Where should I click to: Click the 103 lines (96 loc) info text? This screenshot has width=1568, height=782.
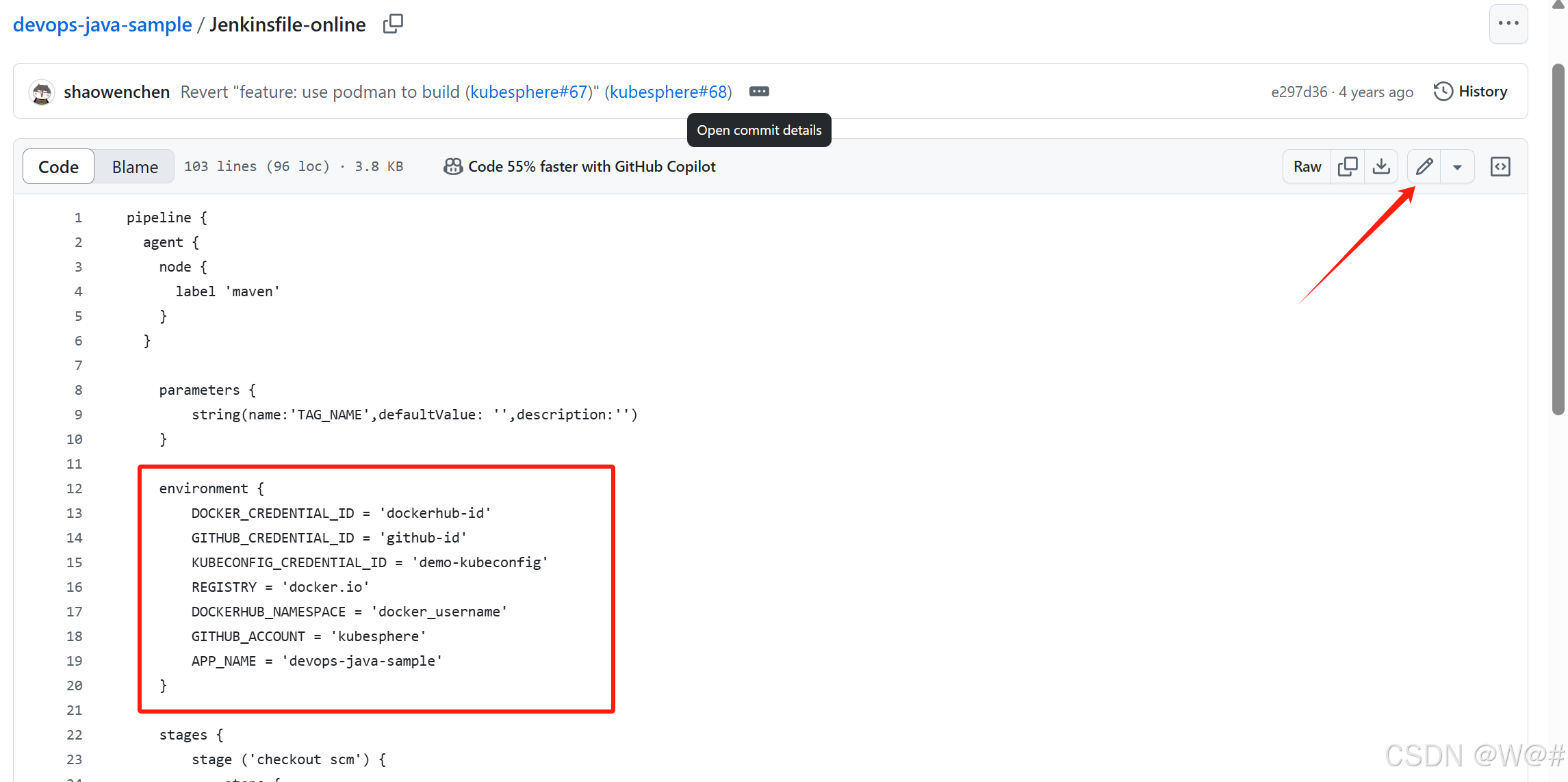(257, 166)
